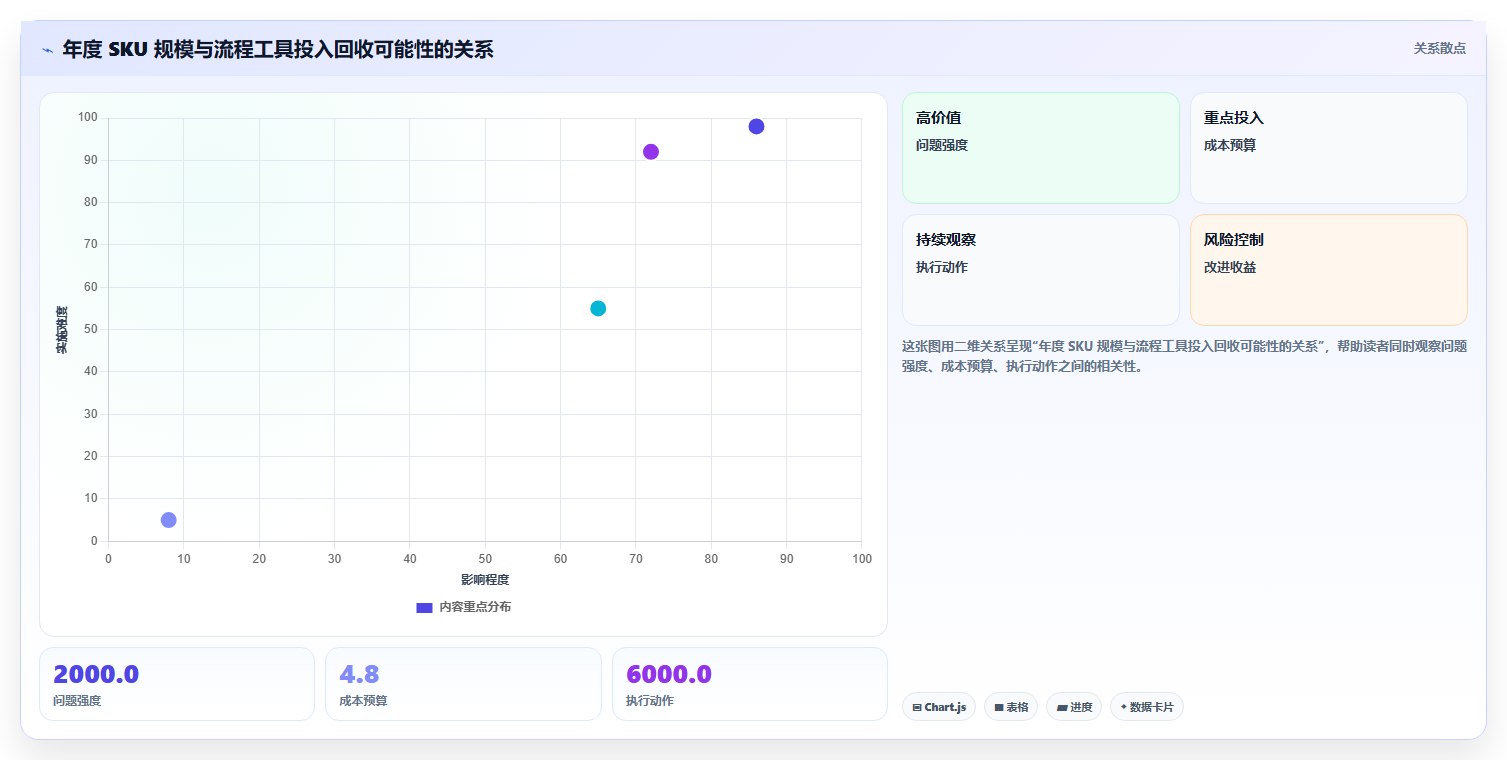Open the 高价值 quadrant card
1507x760 pixels.
[x=1041, y=148]
